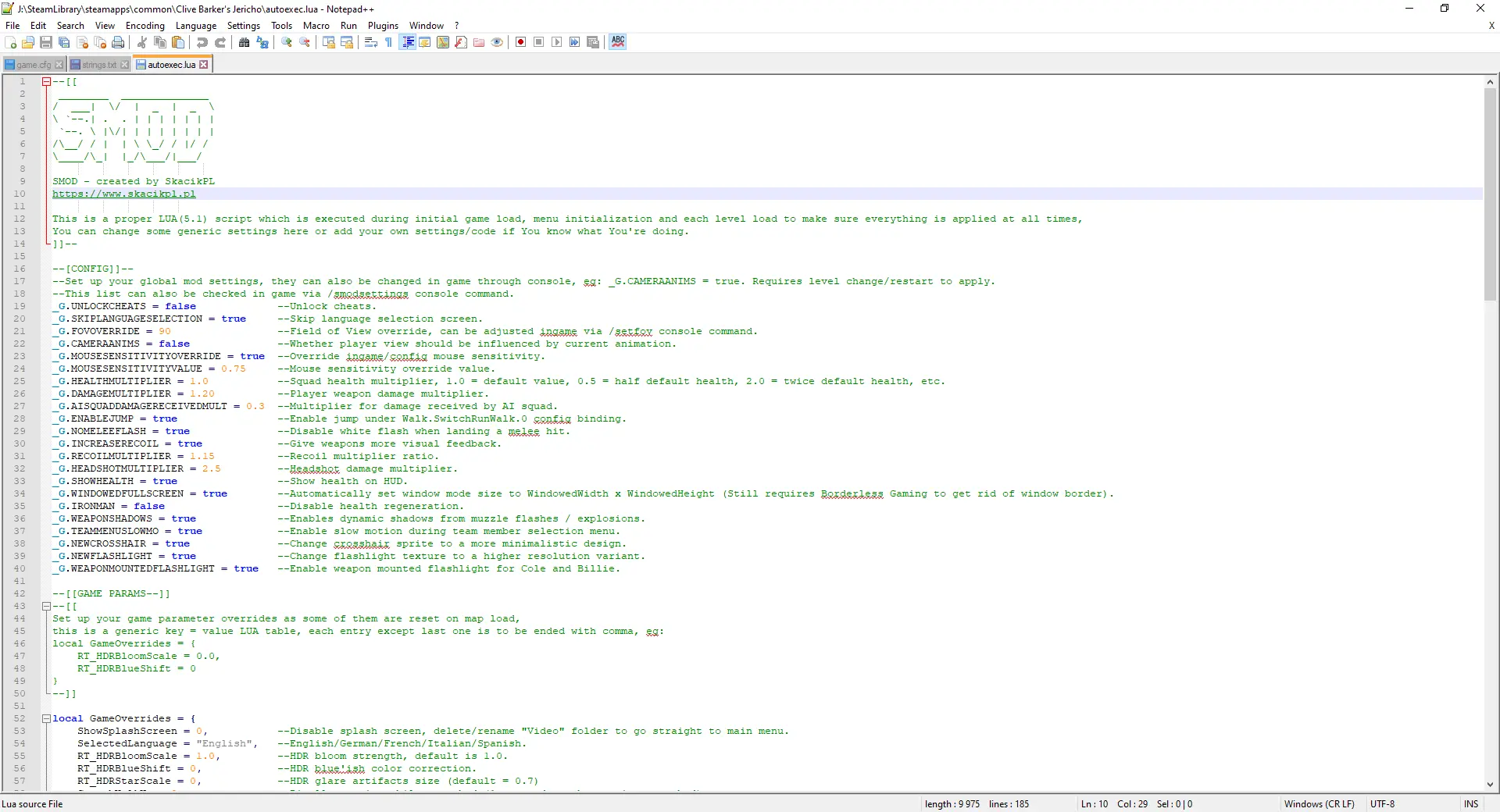Undo the last edit
The image size is (1500, 812).
tap(202, 42)
